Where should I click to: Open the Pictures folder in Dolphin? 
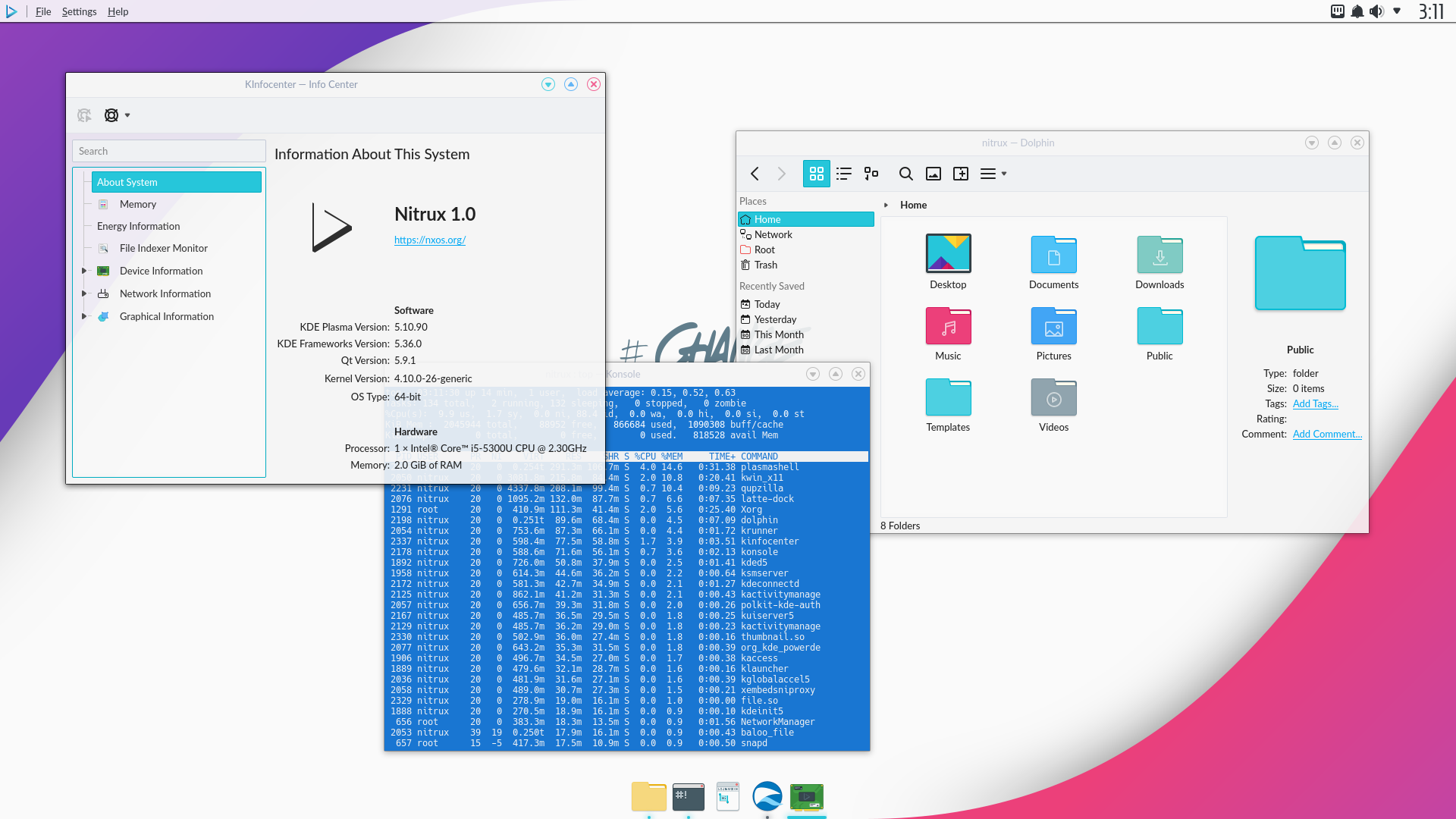pos(1053,334)
